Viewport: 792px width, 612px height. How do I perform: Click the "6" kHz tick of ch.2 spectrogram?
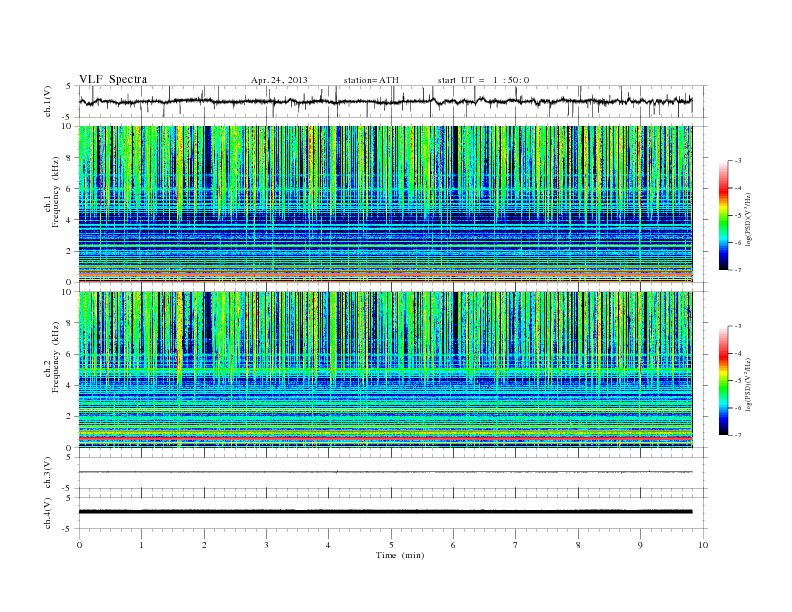click(70, 354)
